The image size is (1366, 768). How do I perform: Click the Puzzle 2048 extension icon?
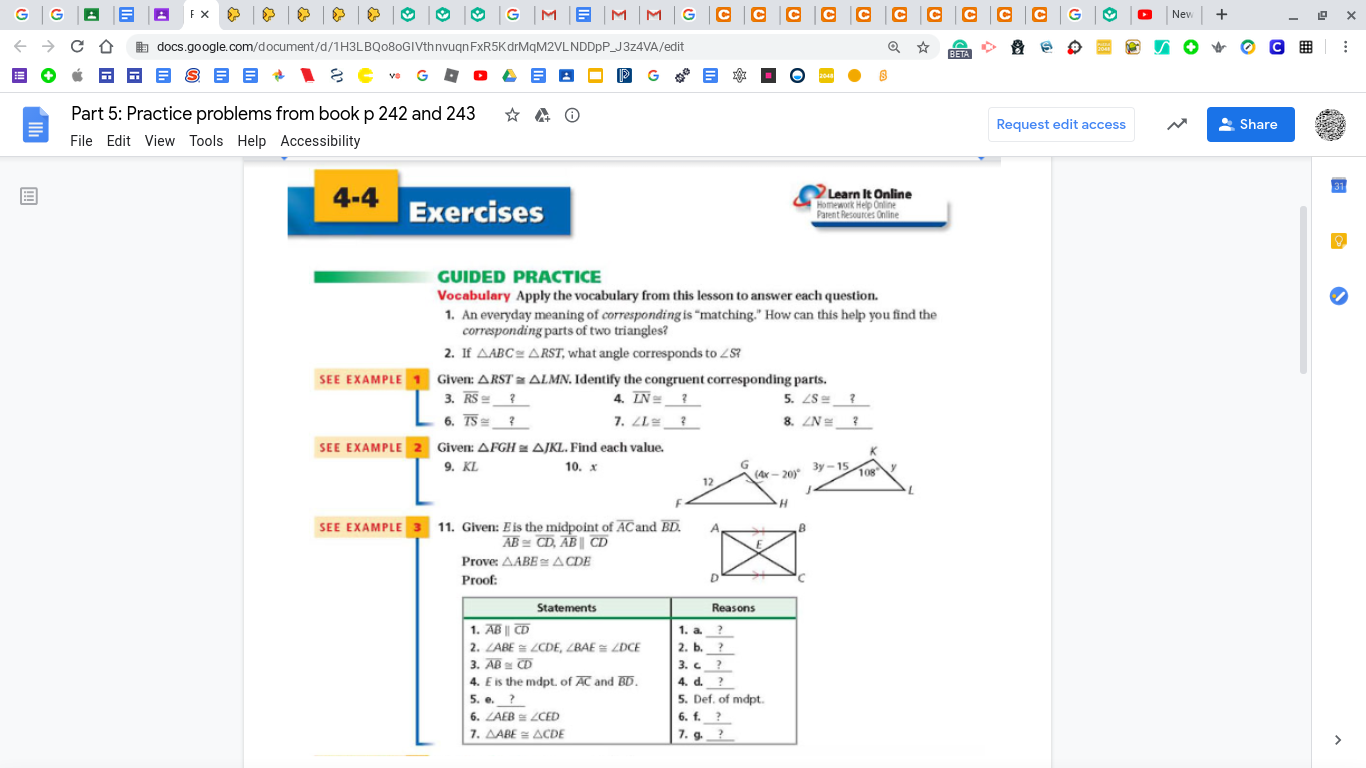point(1104,46)
